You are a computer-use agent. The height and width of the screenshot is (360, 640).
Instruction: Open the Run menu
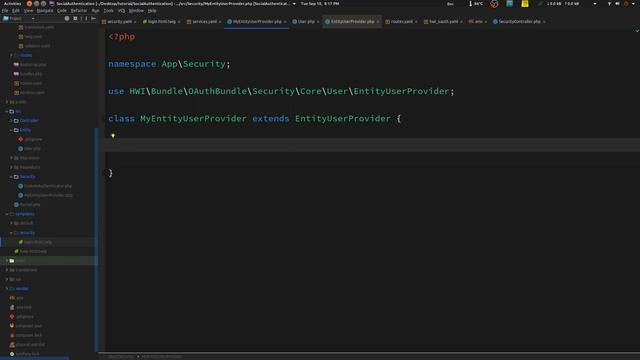click(95, 11)
